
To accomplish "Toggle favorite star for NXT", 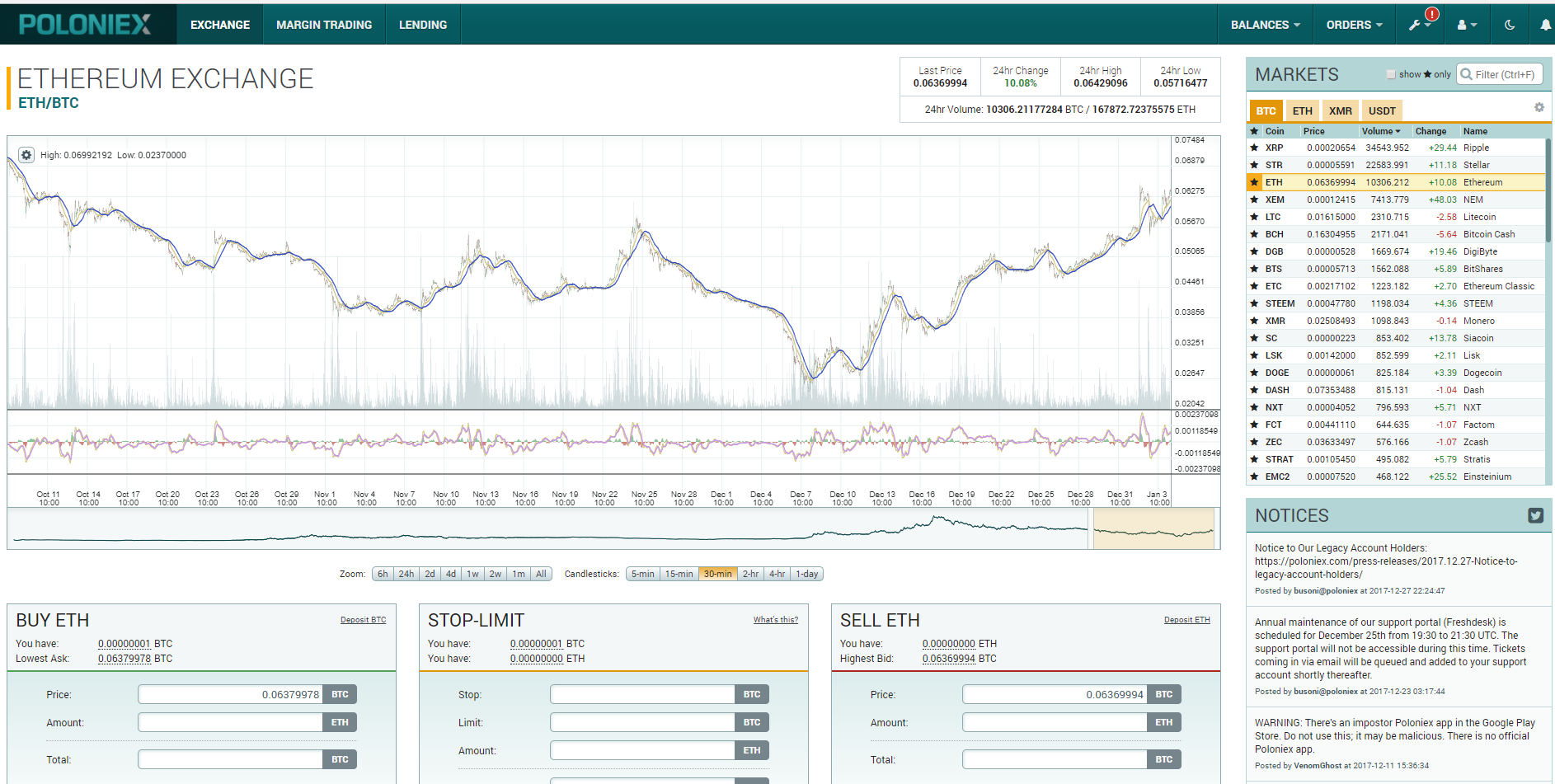I will (x=1254, y=407).
